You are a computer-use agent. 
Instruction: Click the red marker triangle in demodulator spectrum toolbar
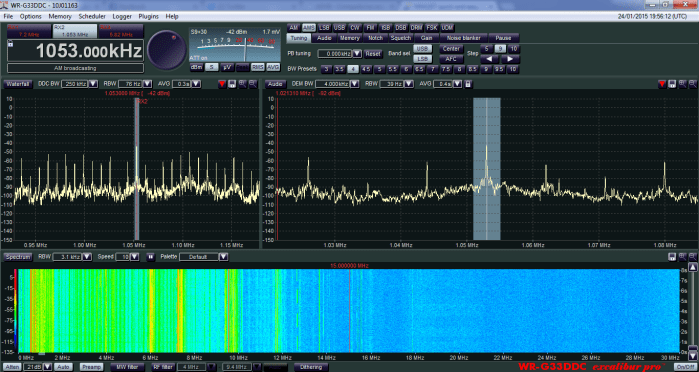pos(662,84)
